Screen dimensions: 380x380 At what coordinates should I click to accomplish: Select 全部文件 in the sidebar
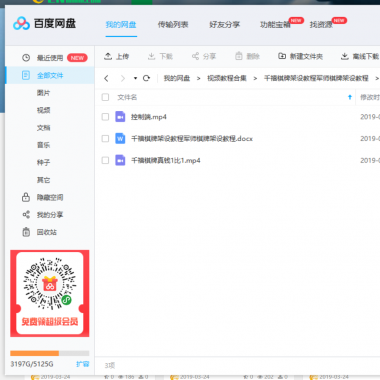[50, 75]
